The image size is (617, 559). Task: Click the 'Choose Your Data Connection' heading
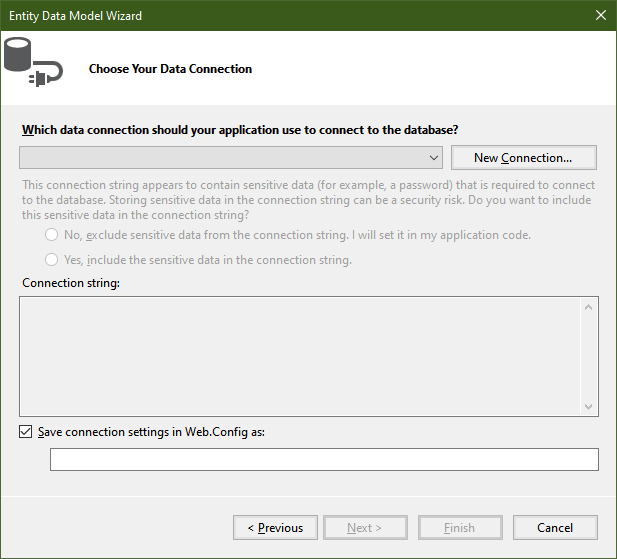[x=170, y=69]
